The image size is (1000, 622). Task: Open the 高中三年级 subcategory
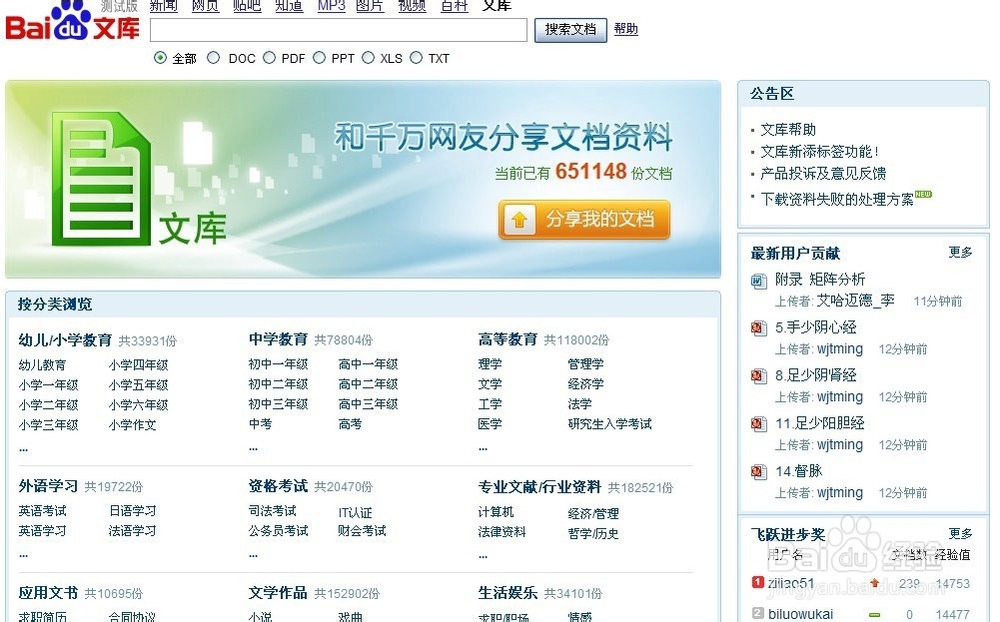pos(368,404)
